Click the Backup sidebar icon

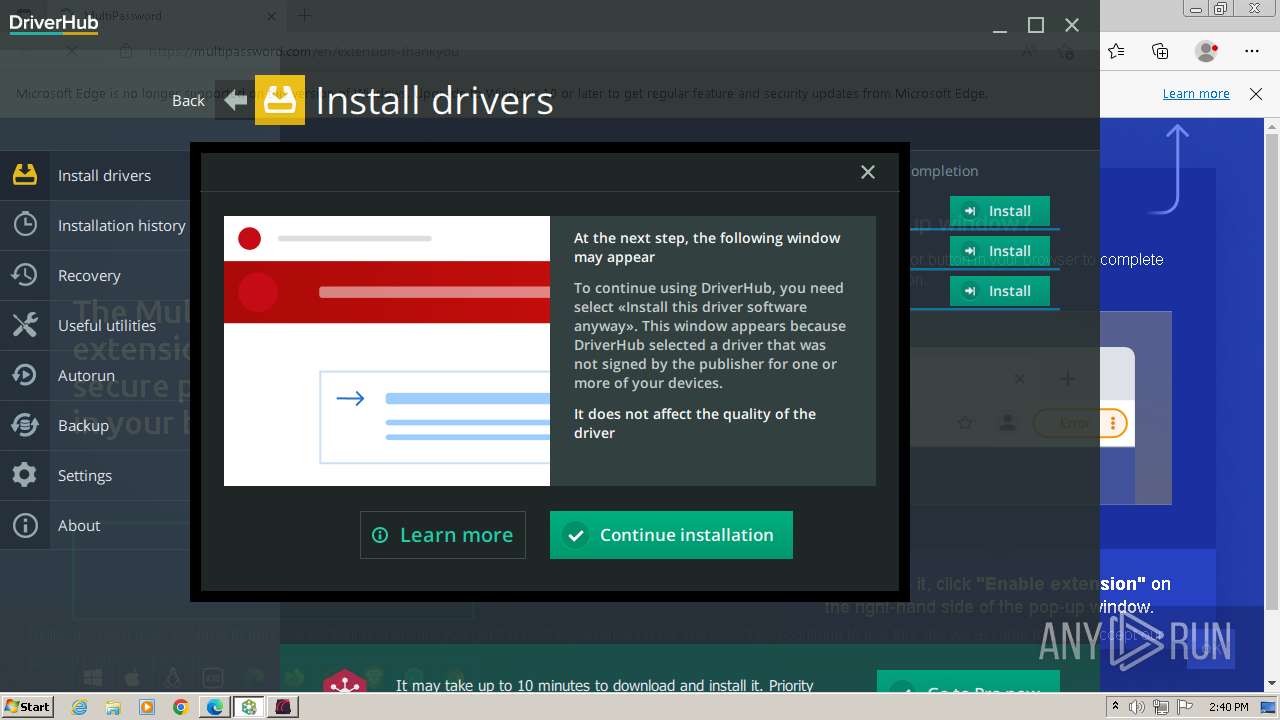[25, 425]
